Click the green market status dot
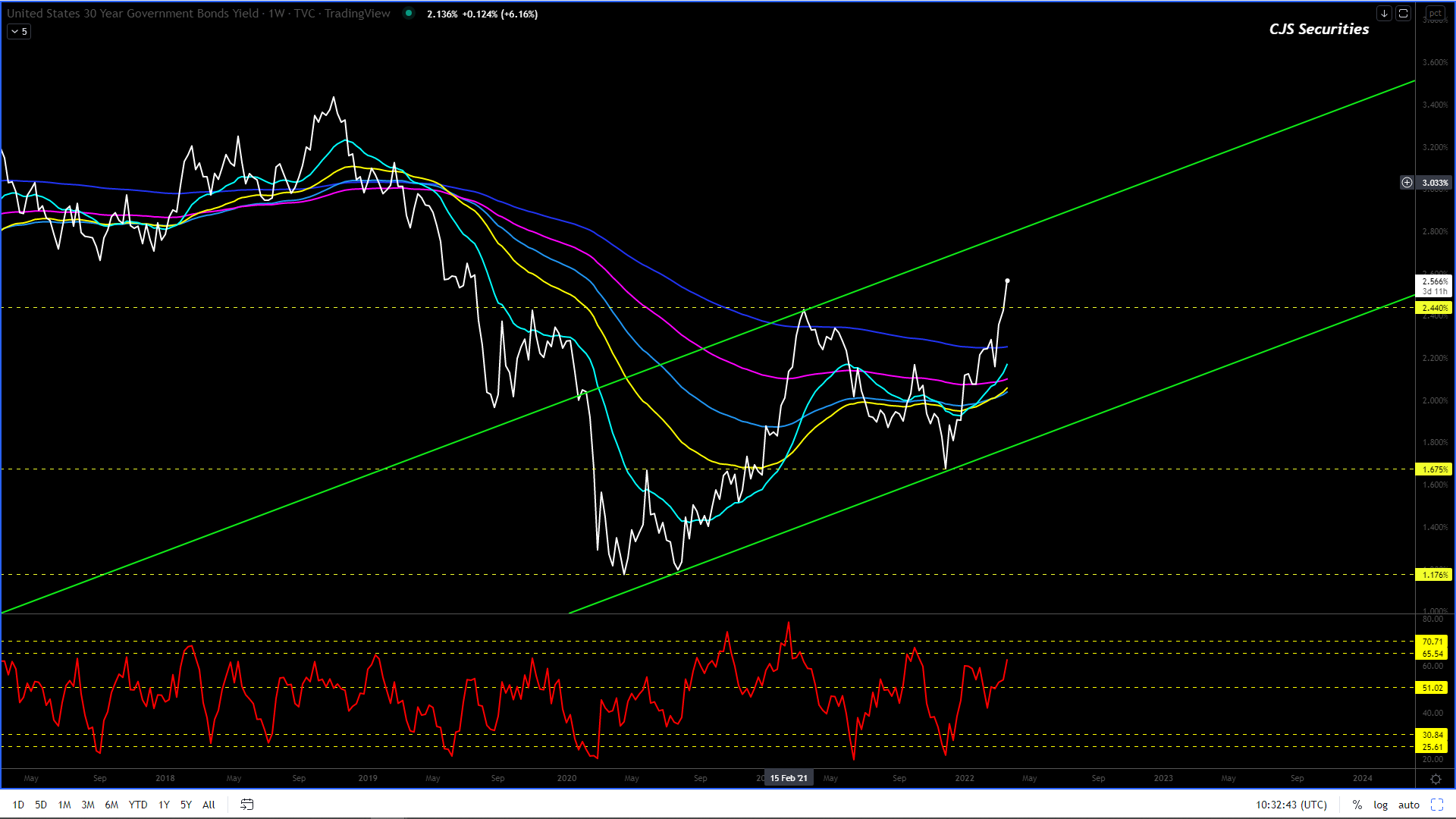The image size is (1456, 819). click(409, 13)
